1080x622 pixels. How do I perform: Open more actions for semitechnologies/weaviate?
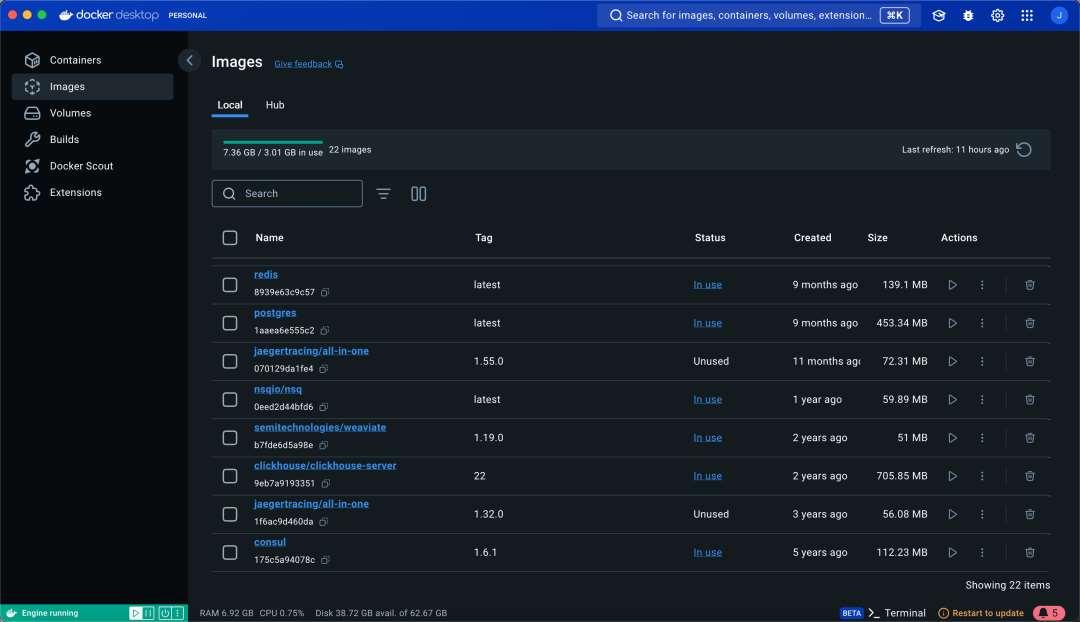coord(982,438)
